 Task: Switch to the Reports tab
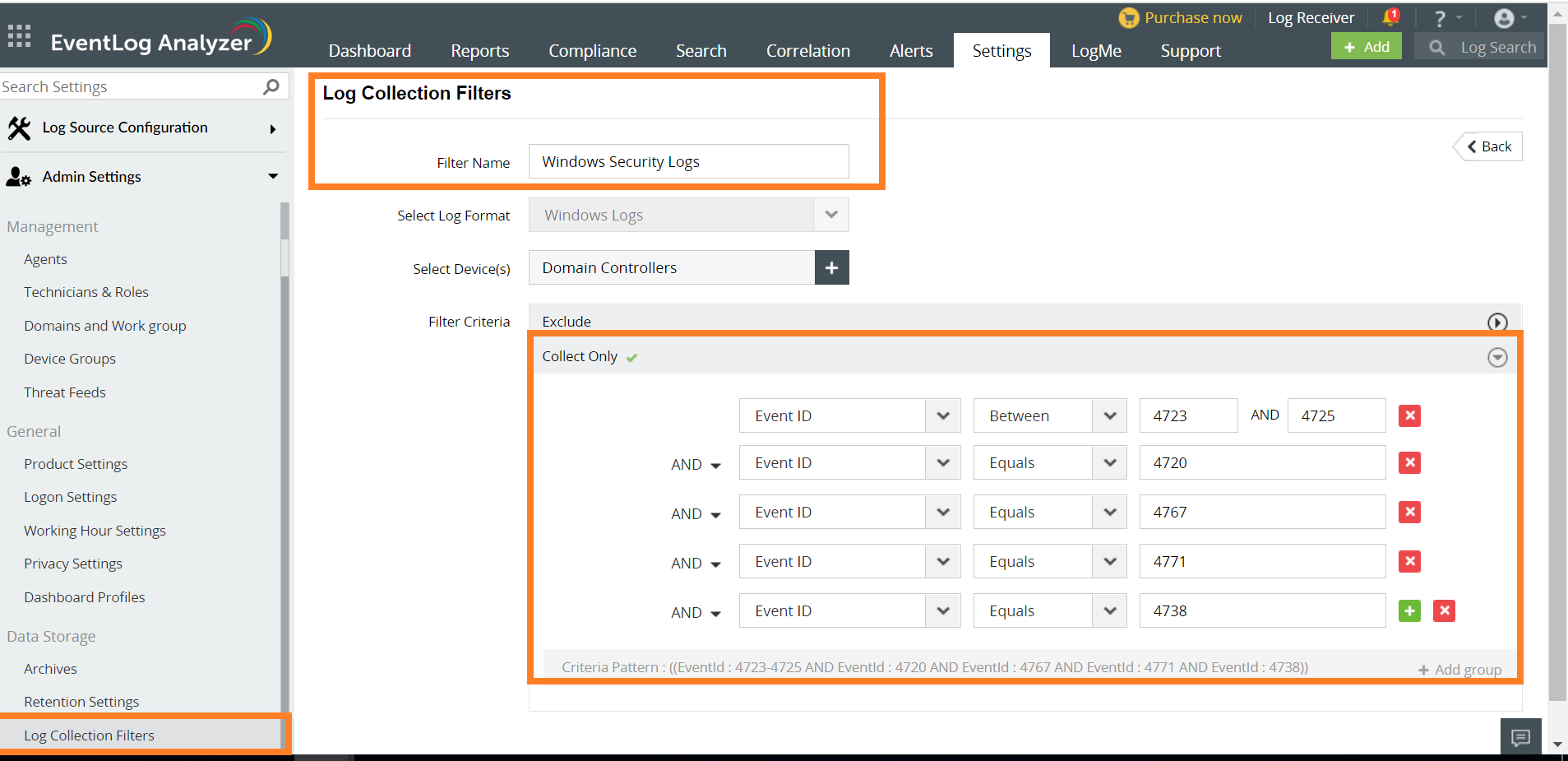[480, 51]
